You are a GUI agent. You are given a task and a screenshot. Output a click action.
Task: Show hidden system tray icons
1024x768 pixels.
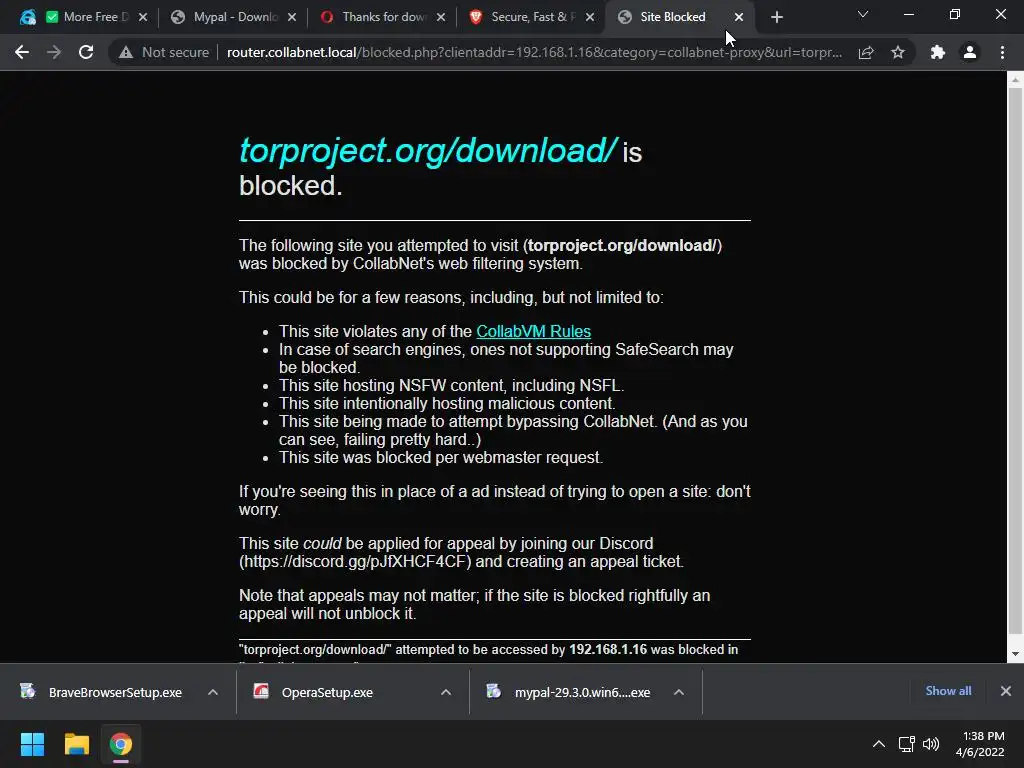pos(879,744)
